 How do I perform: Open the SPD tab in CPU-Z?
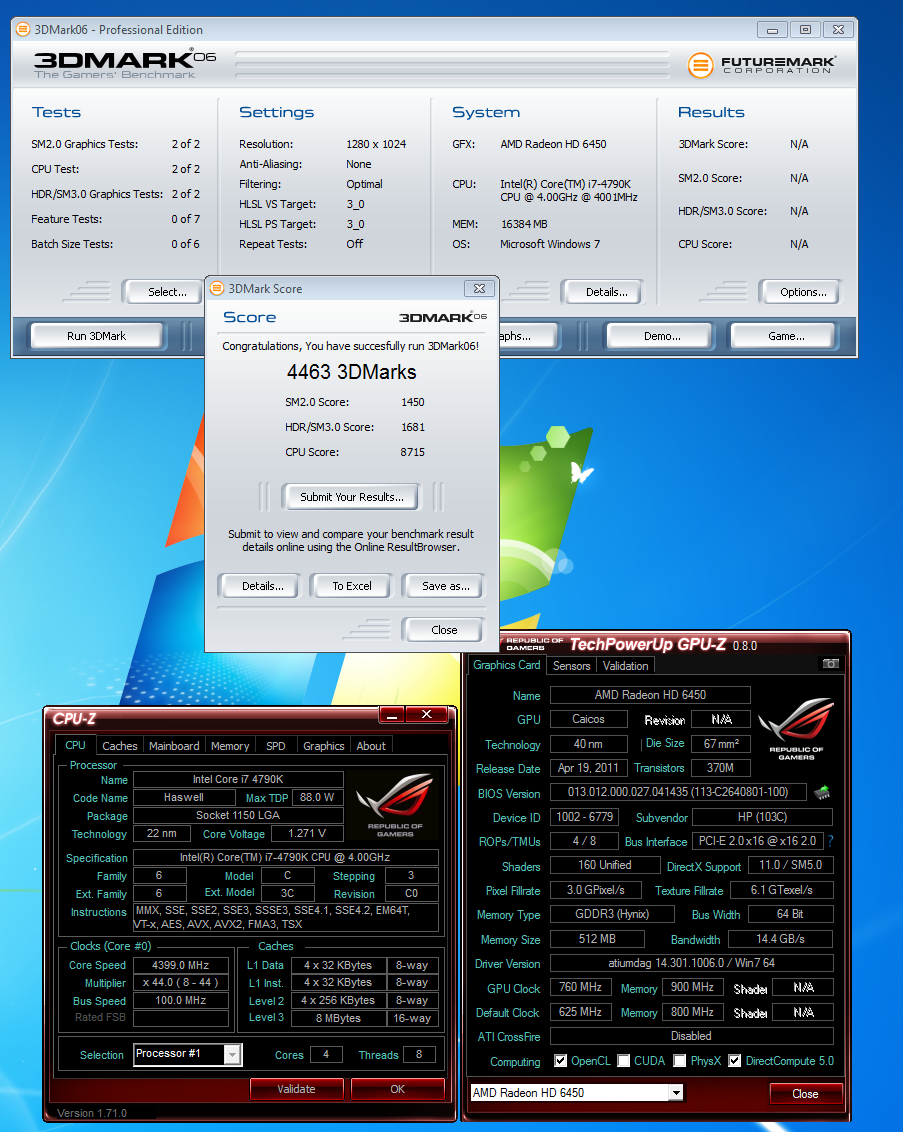tap(276, 746)
